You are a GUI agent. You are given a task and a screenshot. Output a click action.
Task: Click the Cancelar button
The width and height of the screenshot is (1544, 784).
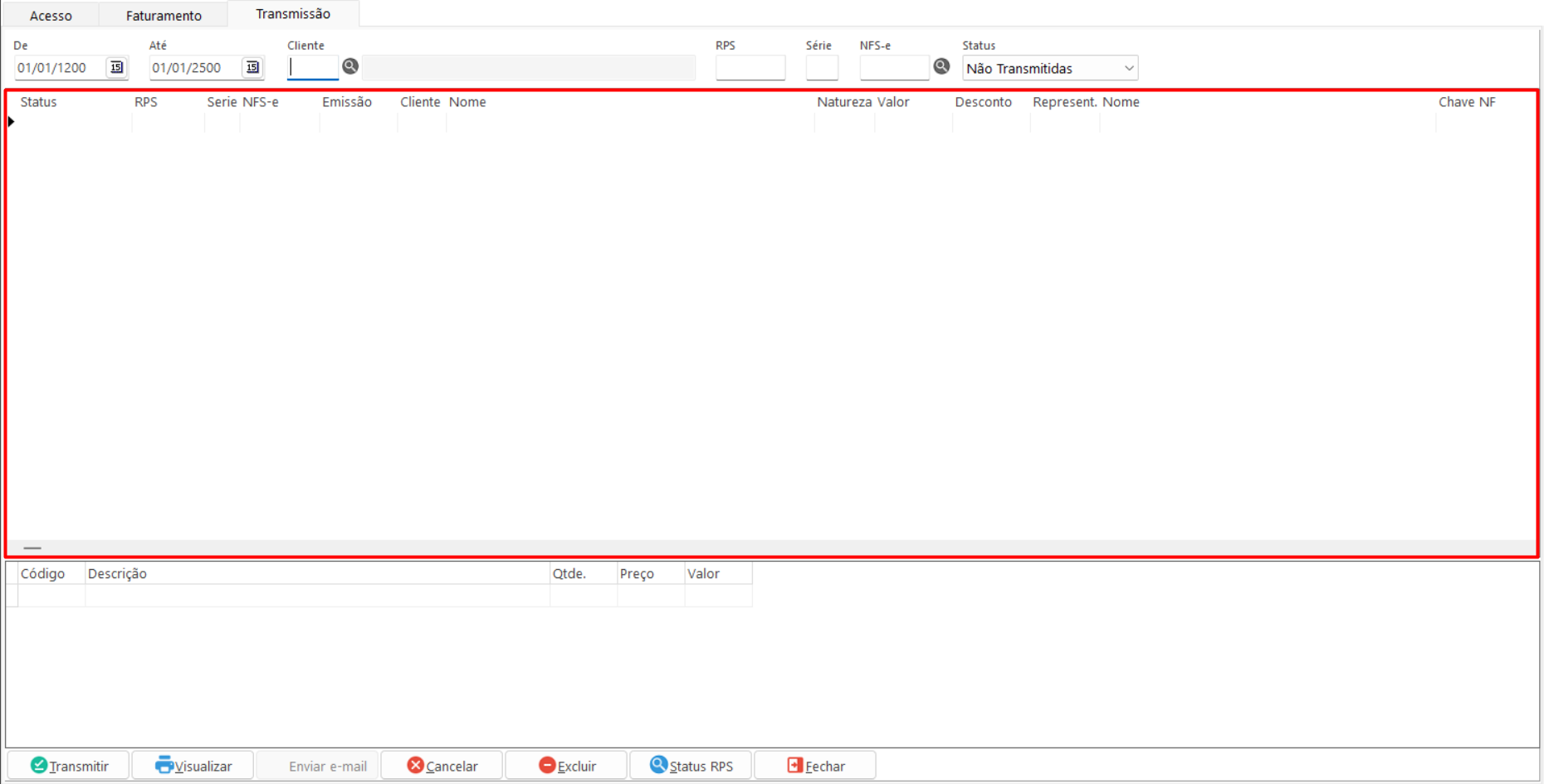pyautogui.click(x=442, y=766)
